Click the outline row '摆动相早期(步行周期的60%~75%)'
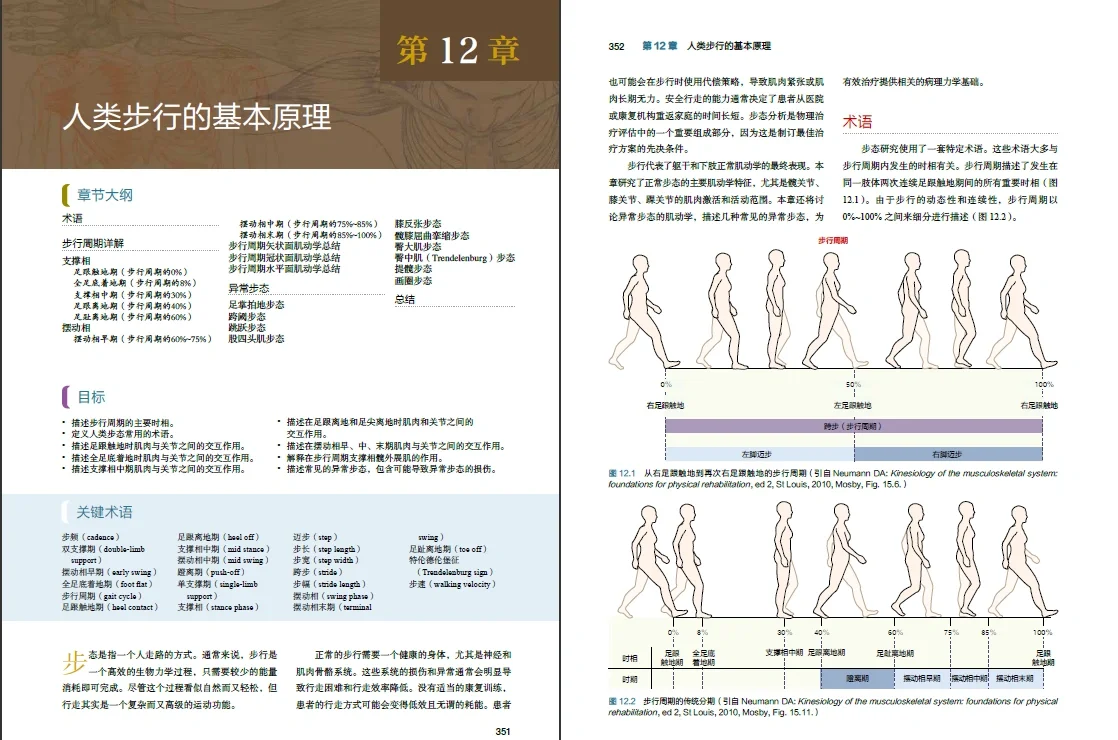The width and height of the screenshot is (1118, 740). click(143, 339)
